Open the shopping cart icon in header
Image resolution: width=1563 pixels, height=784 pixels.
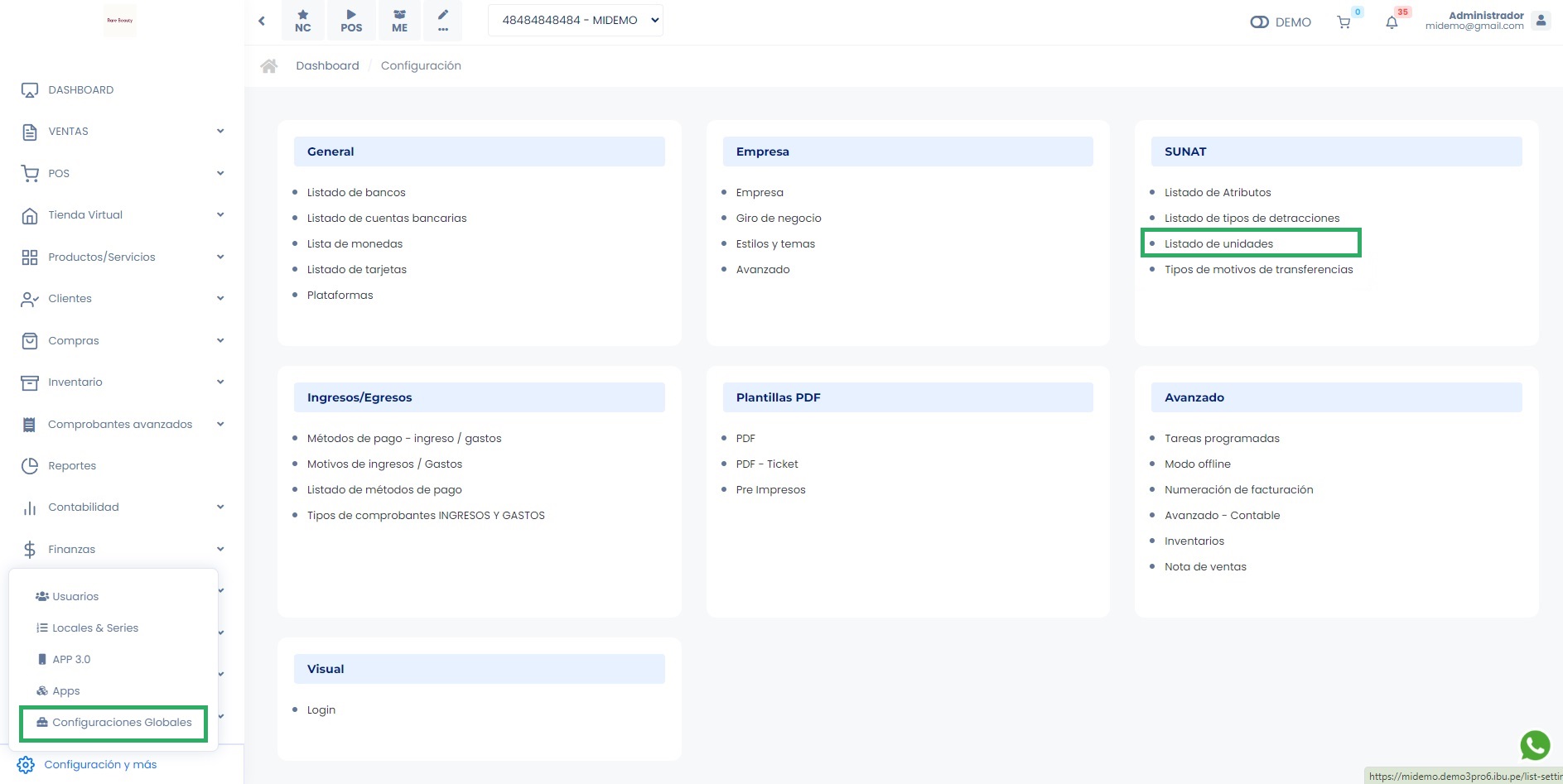pos(1344,22)
